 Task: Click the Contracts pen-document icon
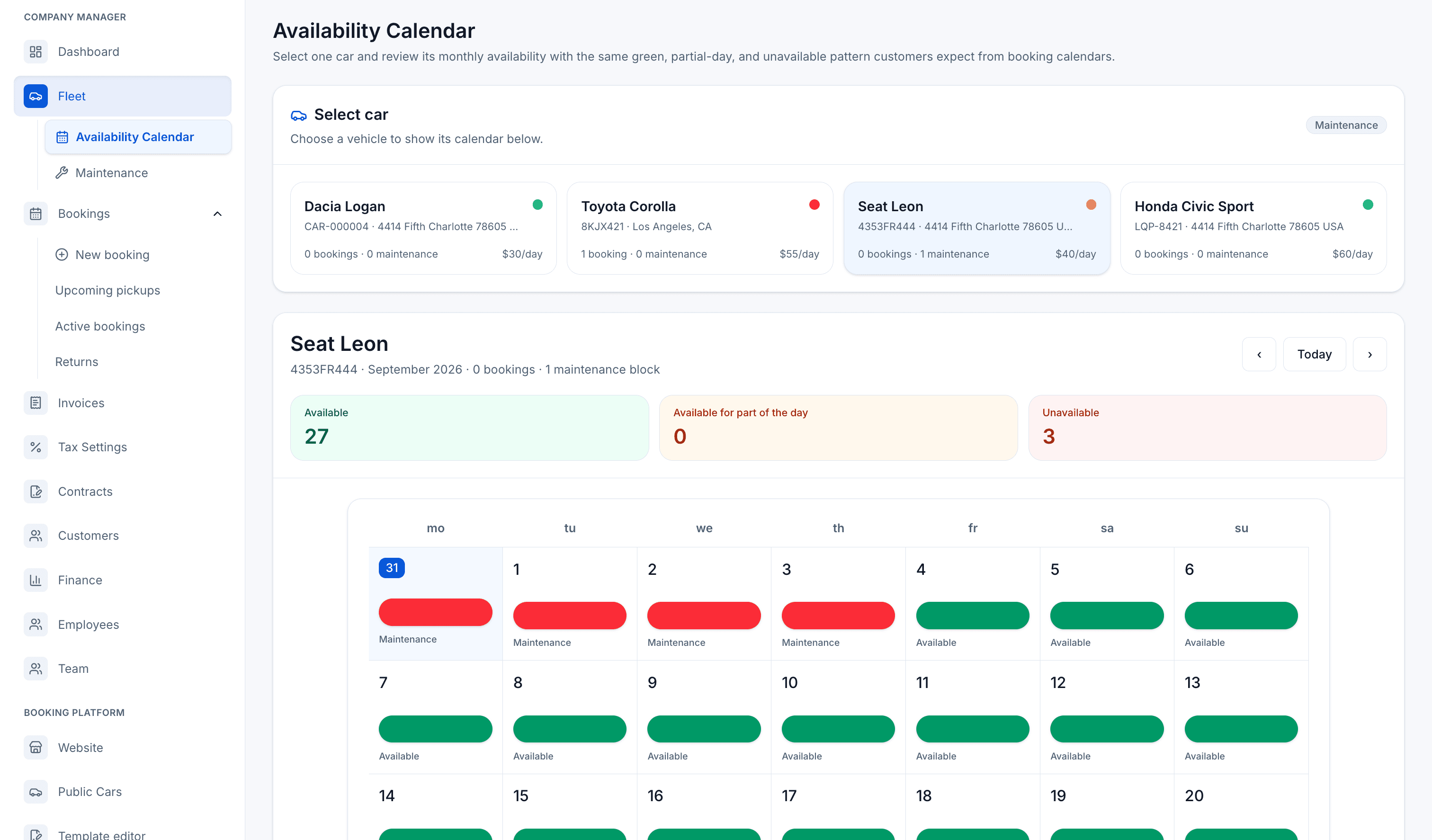coord(35,491)
